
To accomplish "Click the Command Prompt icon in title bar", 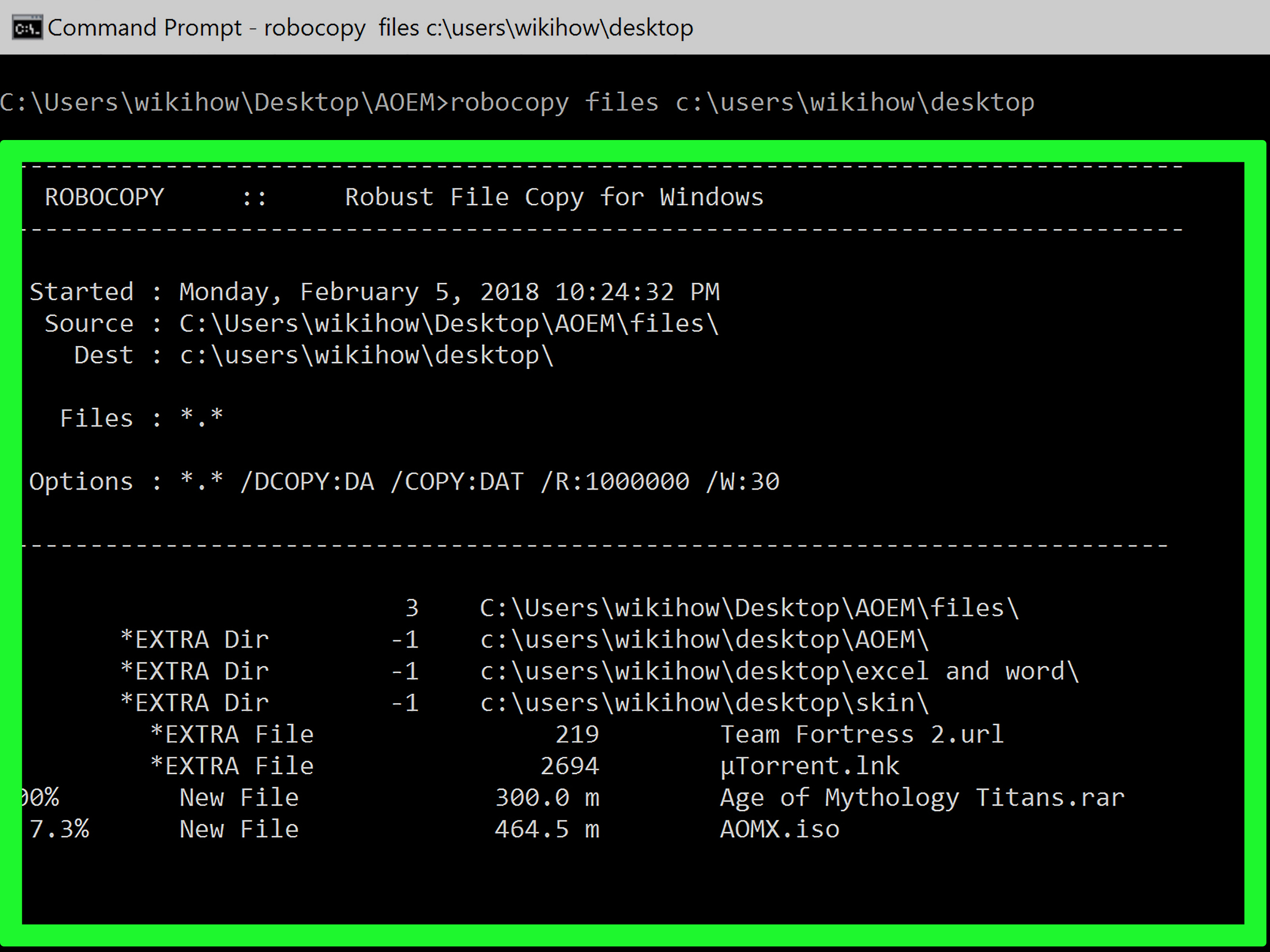I will click(27, 27).
